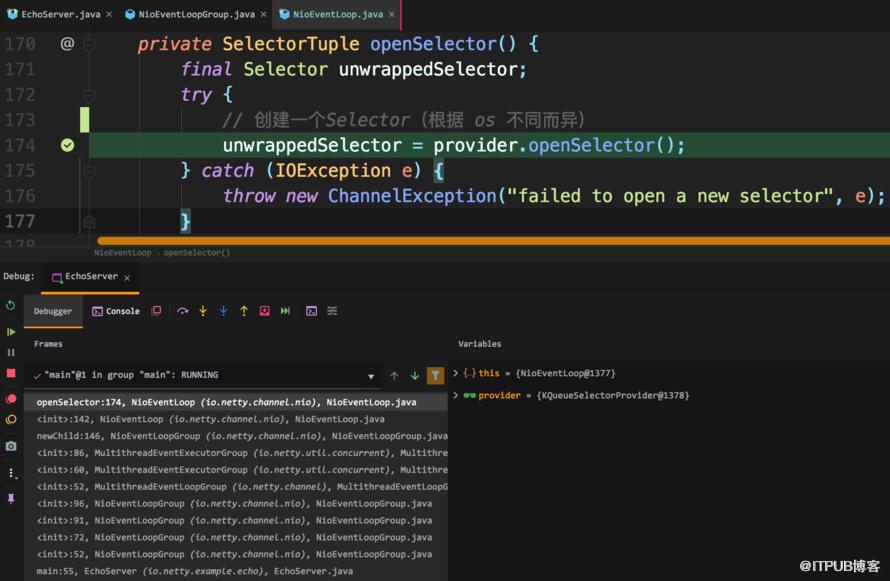The height and width of the screenshot is (581, 890).
Task: Select the main:55 EchoServer stack frame
Action: [236, 571]
